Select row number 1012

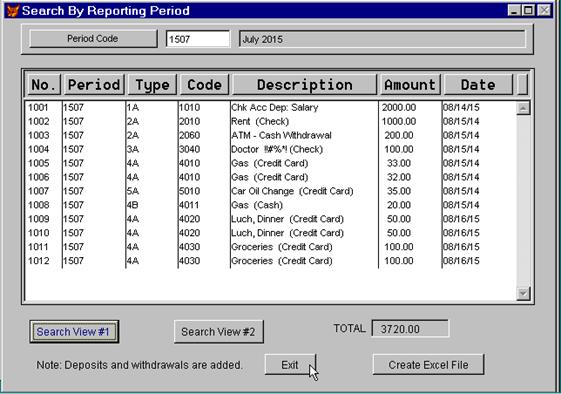click(x=271, y=261)
